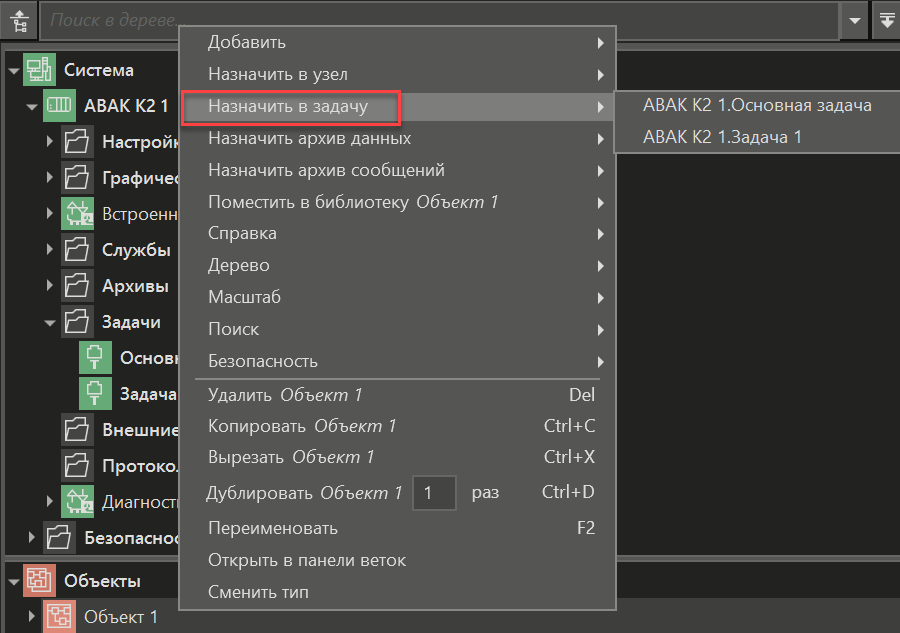The width and height of the screenshot is (900, 633).
Task: Expand the Графические tree folder
Action: (x=50, y=177)
